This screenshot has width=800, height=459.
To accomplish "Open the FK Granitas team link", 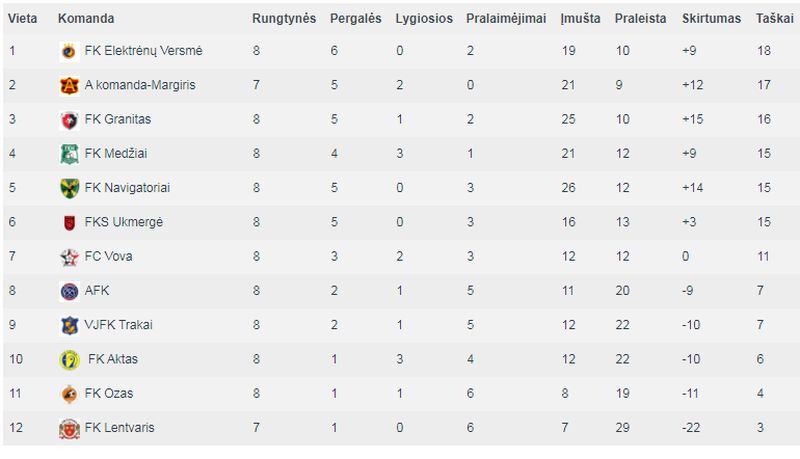I will click(118, 119).
